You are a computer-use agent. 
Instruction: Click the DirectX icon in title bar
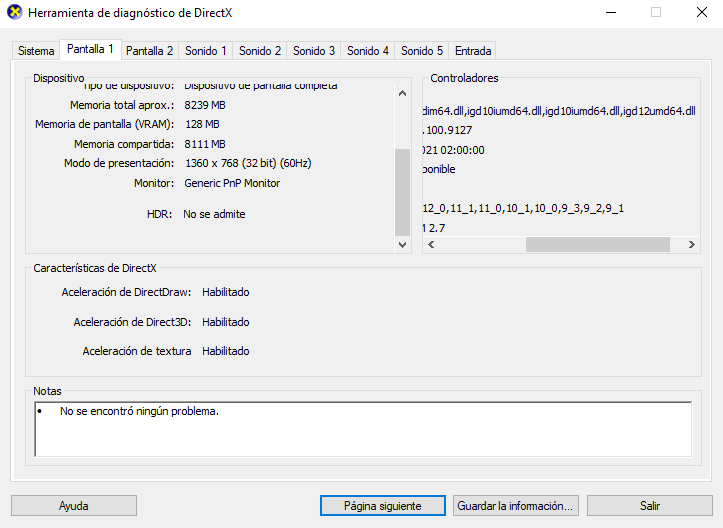coord(15,12)
